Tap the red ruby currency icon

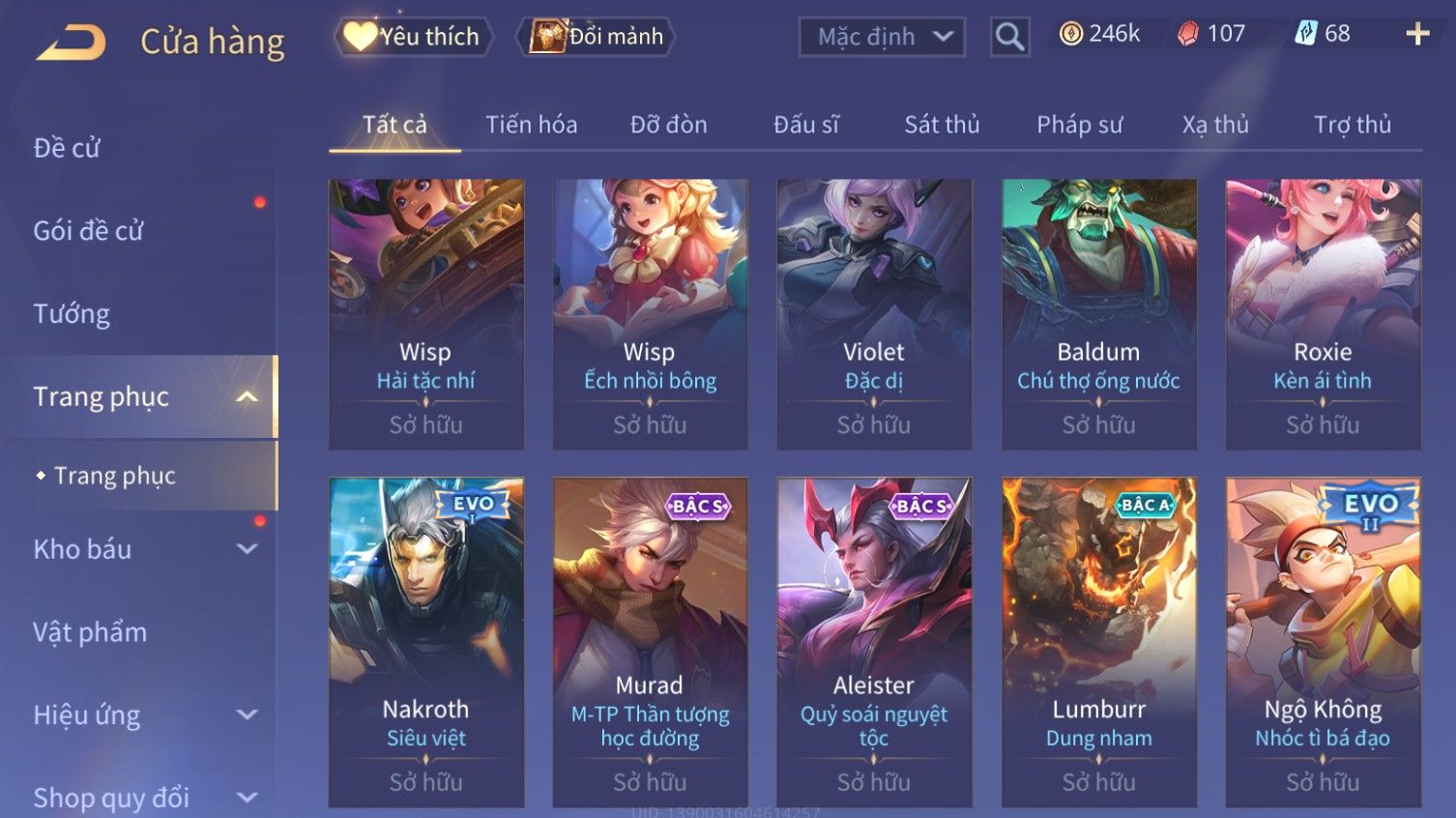(1187, 34)
